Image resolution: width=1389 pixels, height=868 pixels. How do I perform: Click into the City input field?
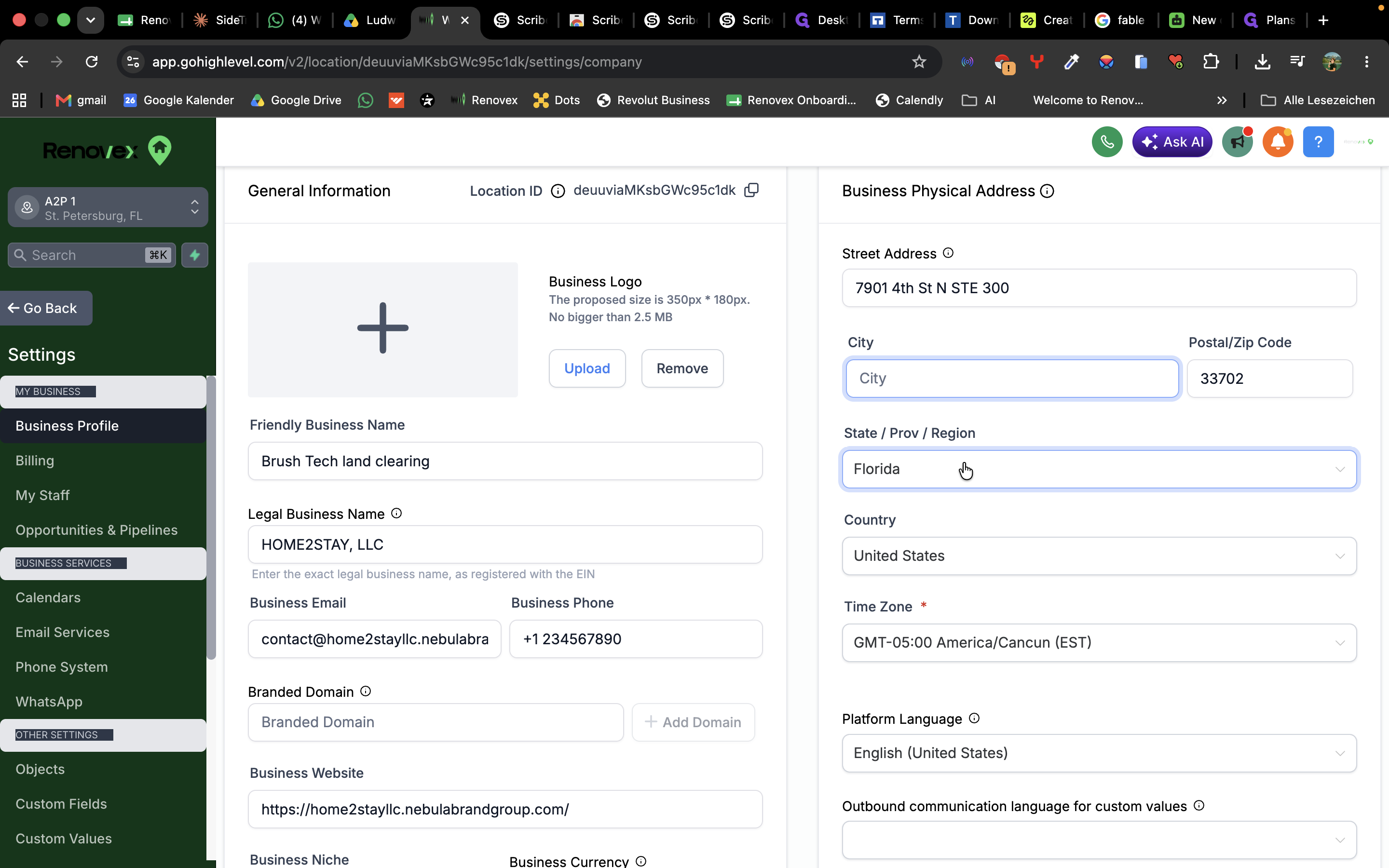[x=1012, y=379]
